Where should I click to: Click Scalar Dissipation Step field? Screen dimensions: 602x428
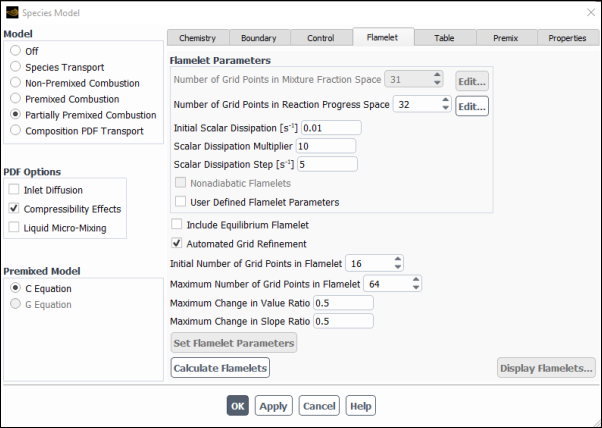click(x=327, y=164)
